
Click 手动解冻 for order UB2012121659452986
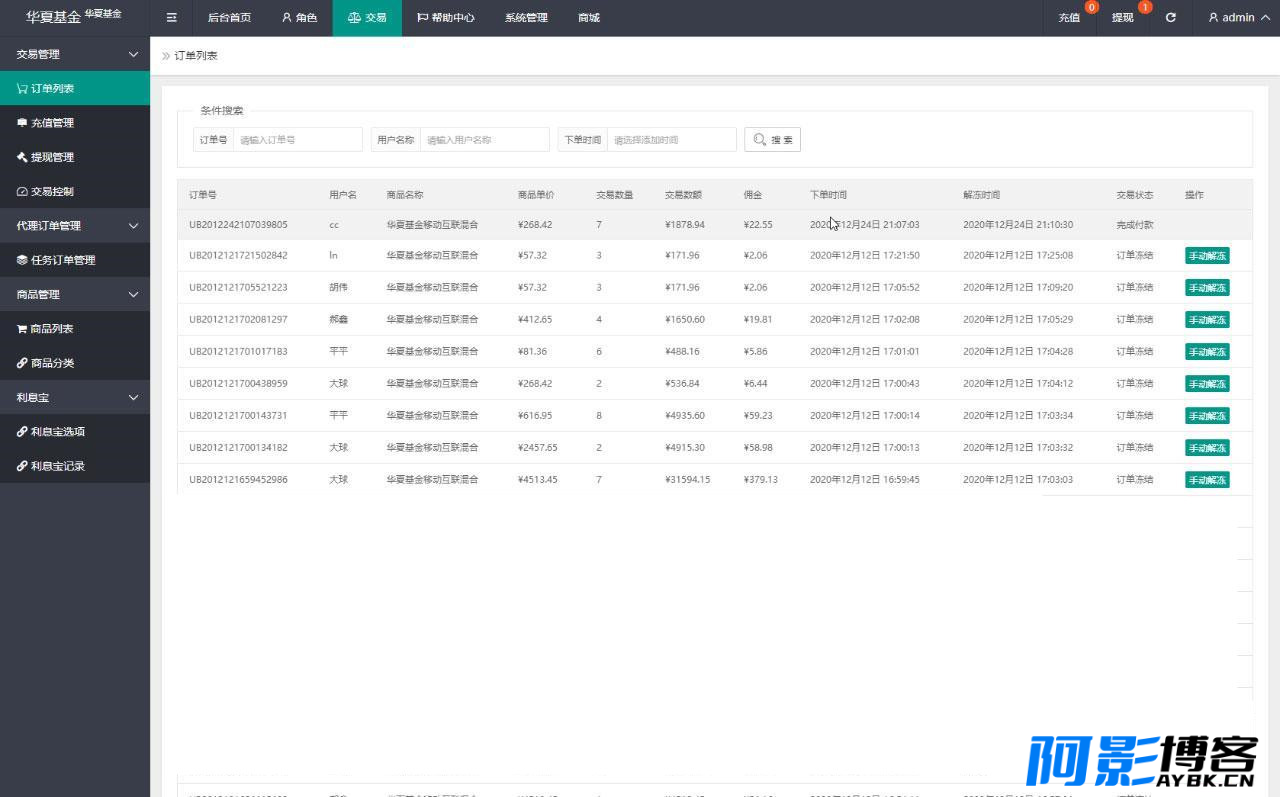pyautogui.click(x=1207, y=480)
